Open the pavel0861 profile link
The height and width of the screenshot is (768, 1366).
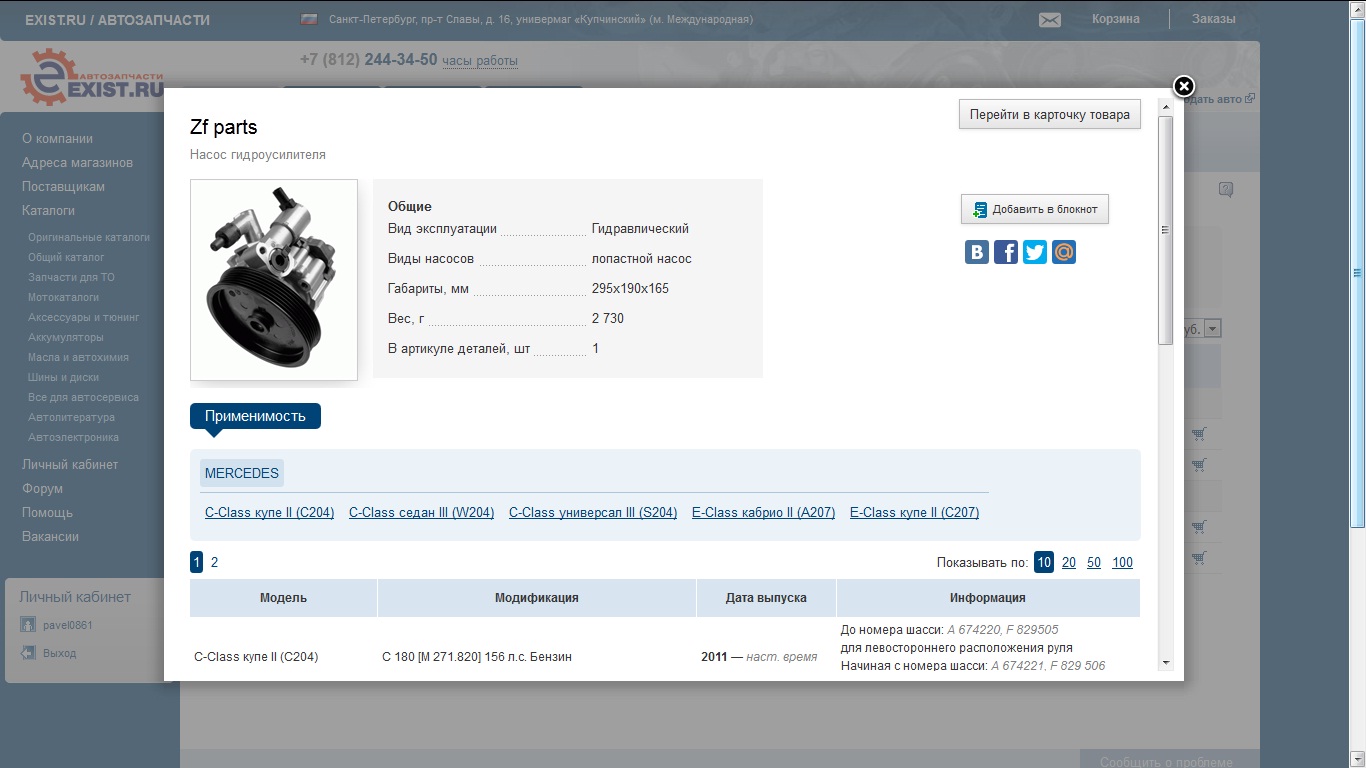click(x=68, y=626)
